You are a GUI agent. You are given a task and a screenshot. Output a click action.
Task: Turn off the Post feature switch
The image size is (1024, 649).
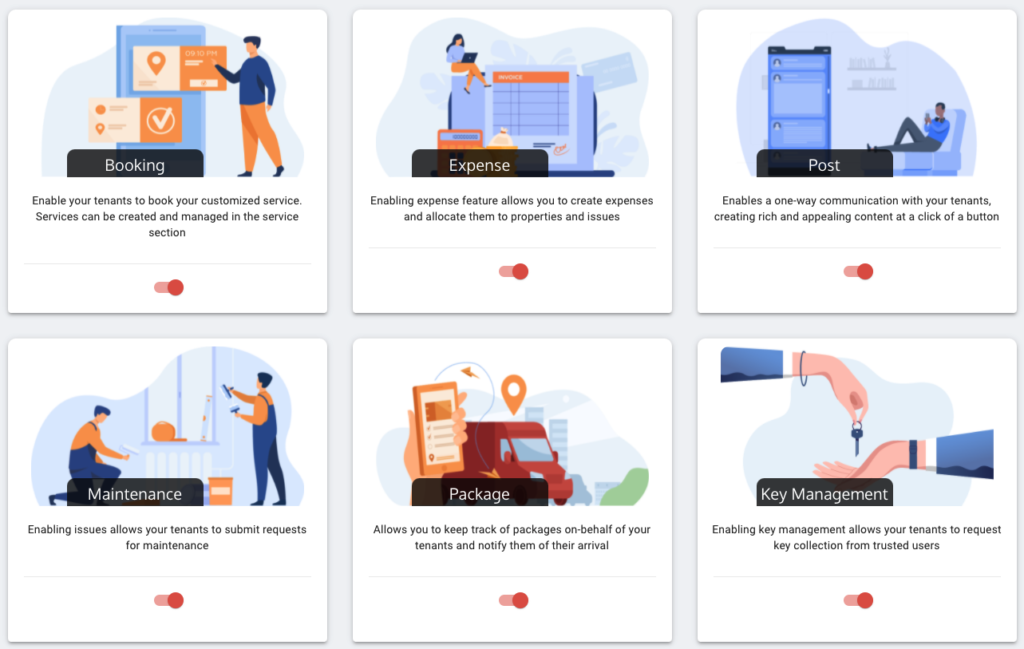(858, 272)
